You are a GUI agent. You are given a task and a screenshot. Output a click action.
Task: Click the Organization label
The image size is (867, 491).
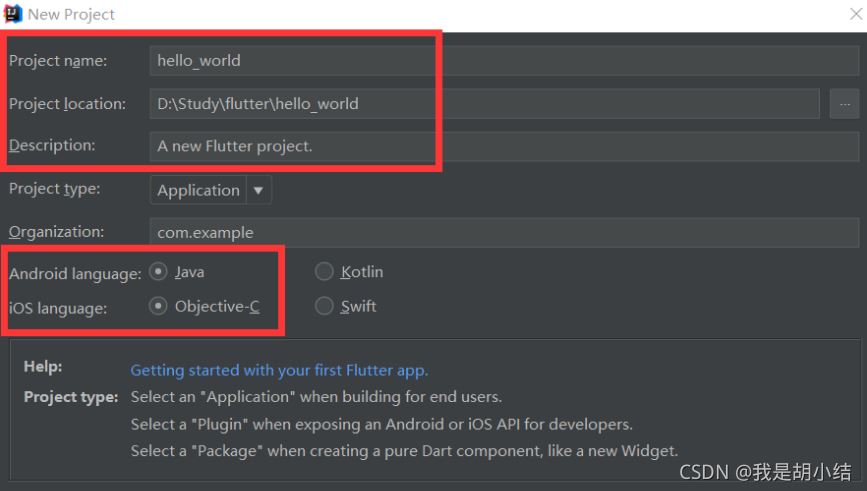(x=56, y=232)
